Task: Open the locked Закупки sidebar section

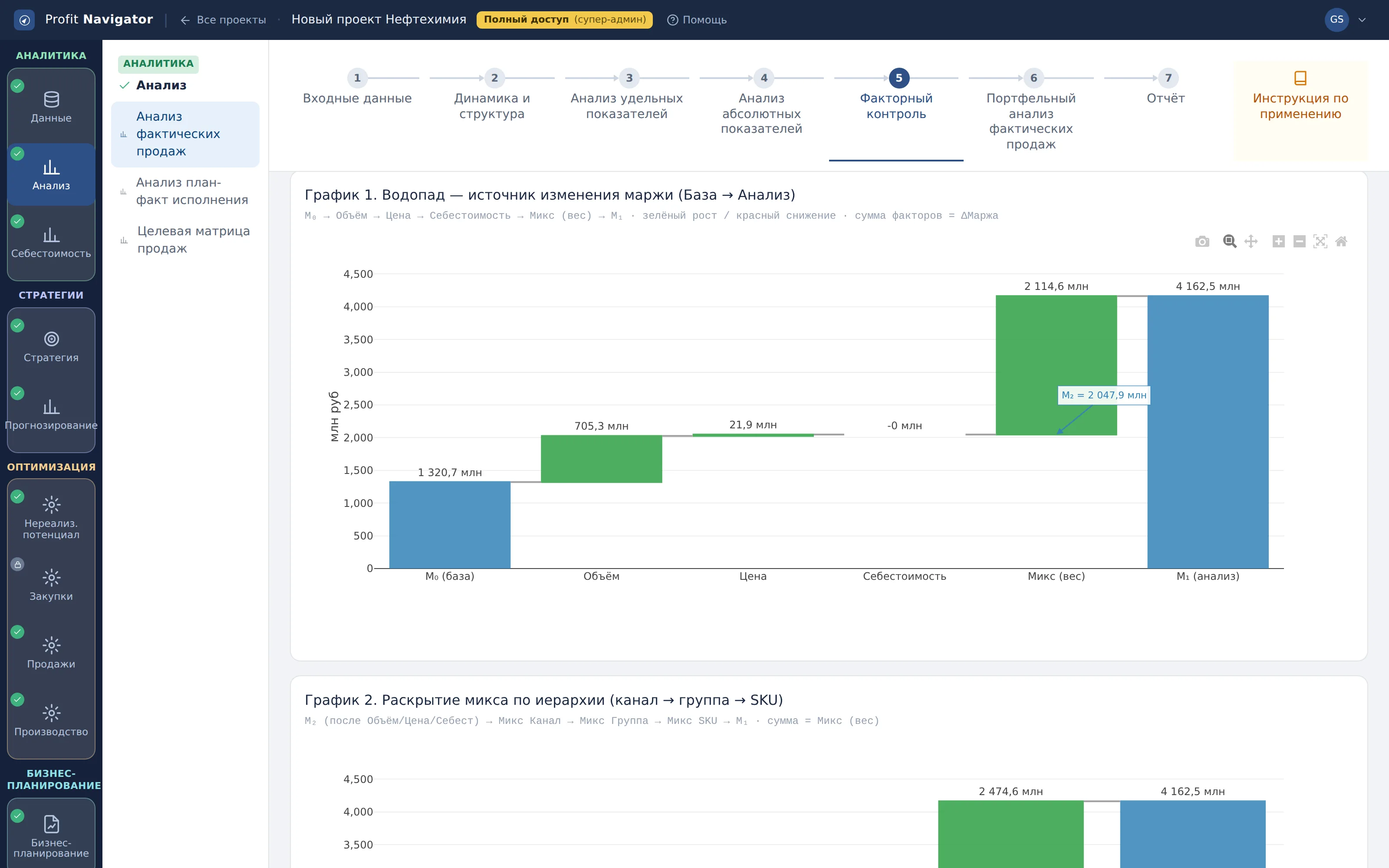Action: [51, 585]
